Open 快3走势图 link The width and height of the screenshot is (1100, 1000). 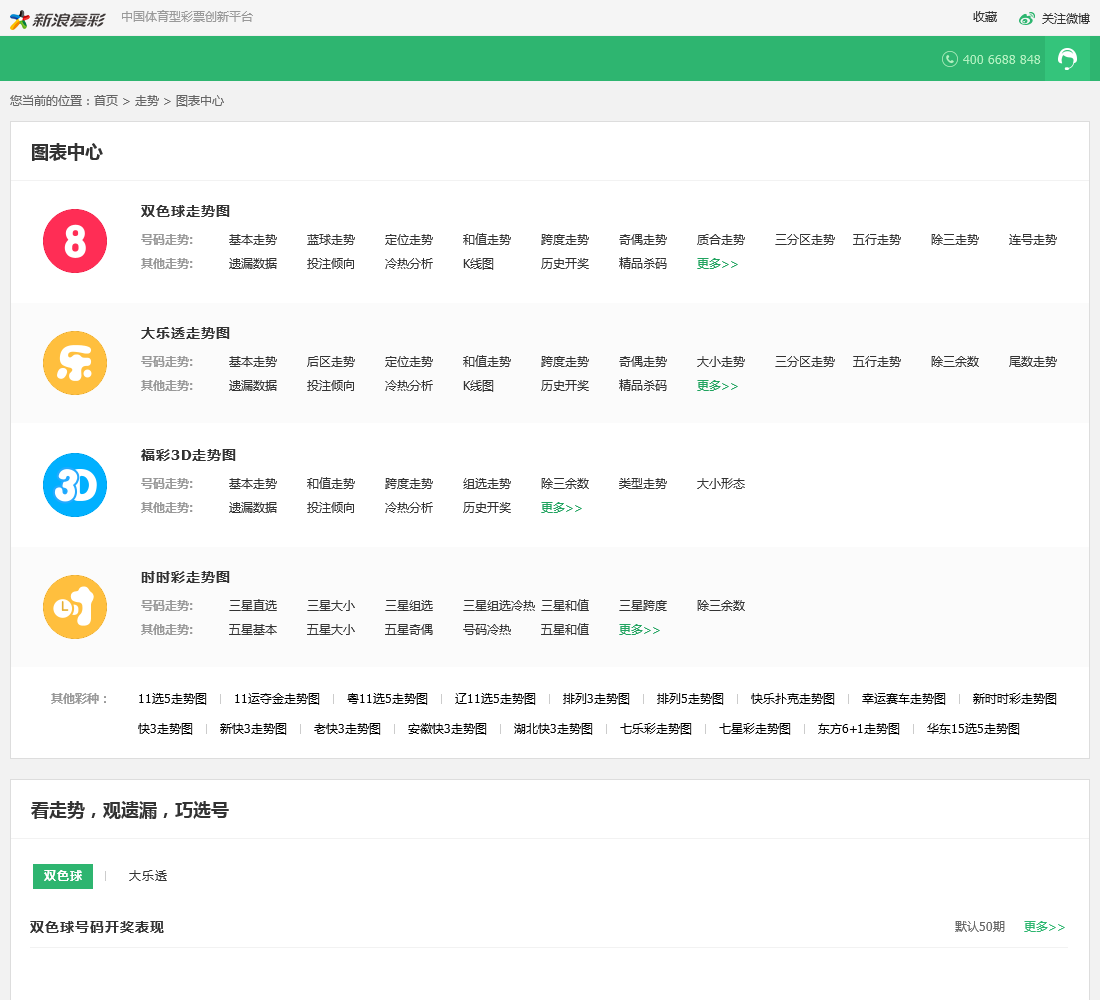point(166,729)
